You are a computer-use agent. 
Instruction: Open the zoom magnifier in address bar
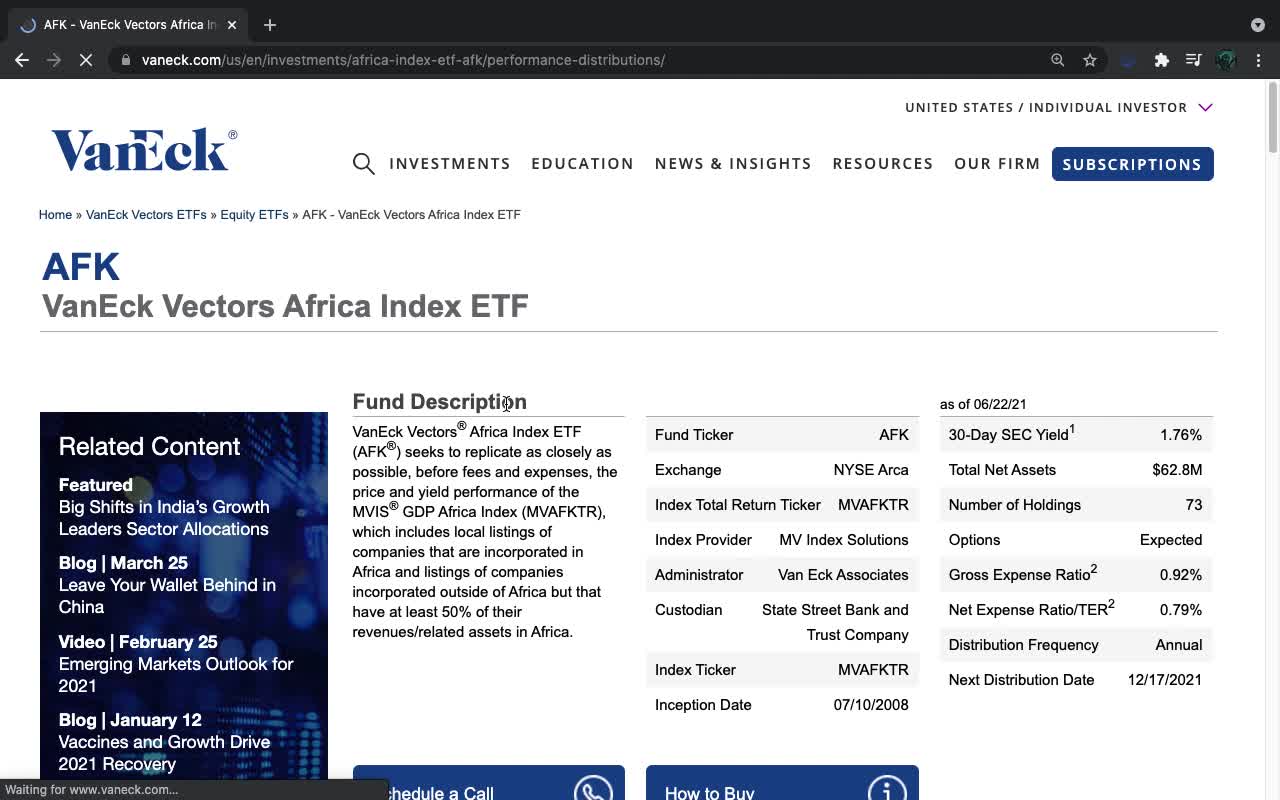coord(1057,60)
